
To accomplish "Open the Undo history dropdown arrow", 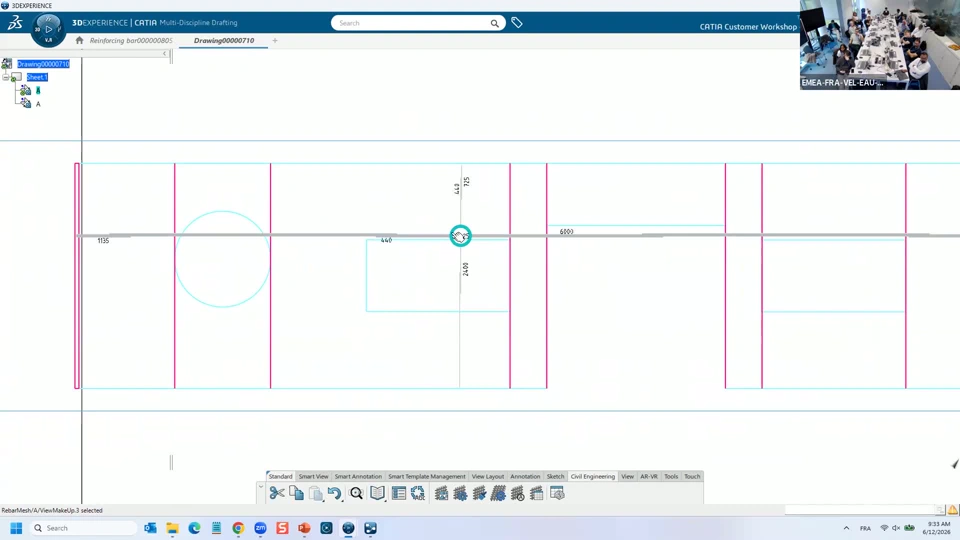I will [x=342, y=499].
